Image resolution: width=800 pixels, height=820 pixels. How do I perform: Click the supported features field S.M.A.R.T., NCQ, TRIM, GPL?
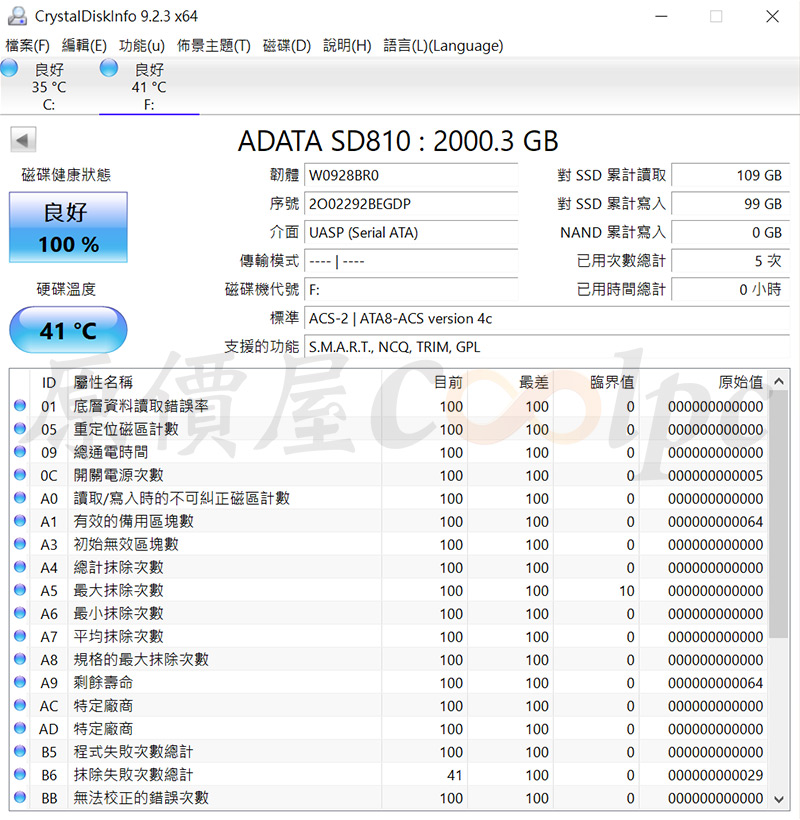point(547,347)
